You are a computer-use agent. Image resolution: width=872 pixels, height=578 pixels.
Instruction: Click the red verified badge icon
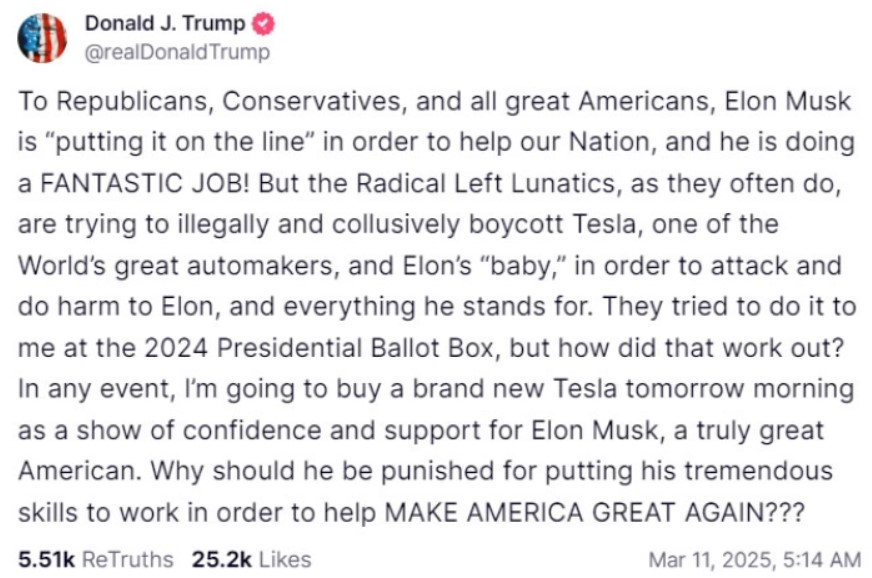click(264, 25)
